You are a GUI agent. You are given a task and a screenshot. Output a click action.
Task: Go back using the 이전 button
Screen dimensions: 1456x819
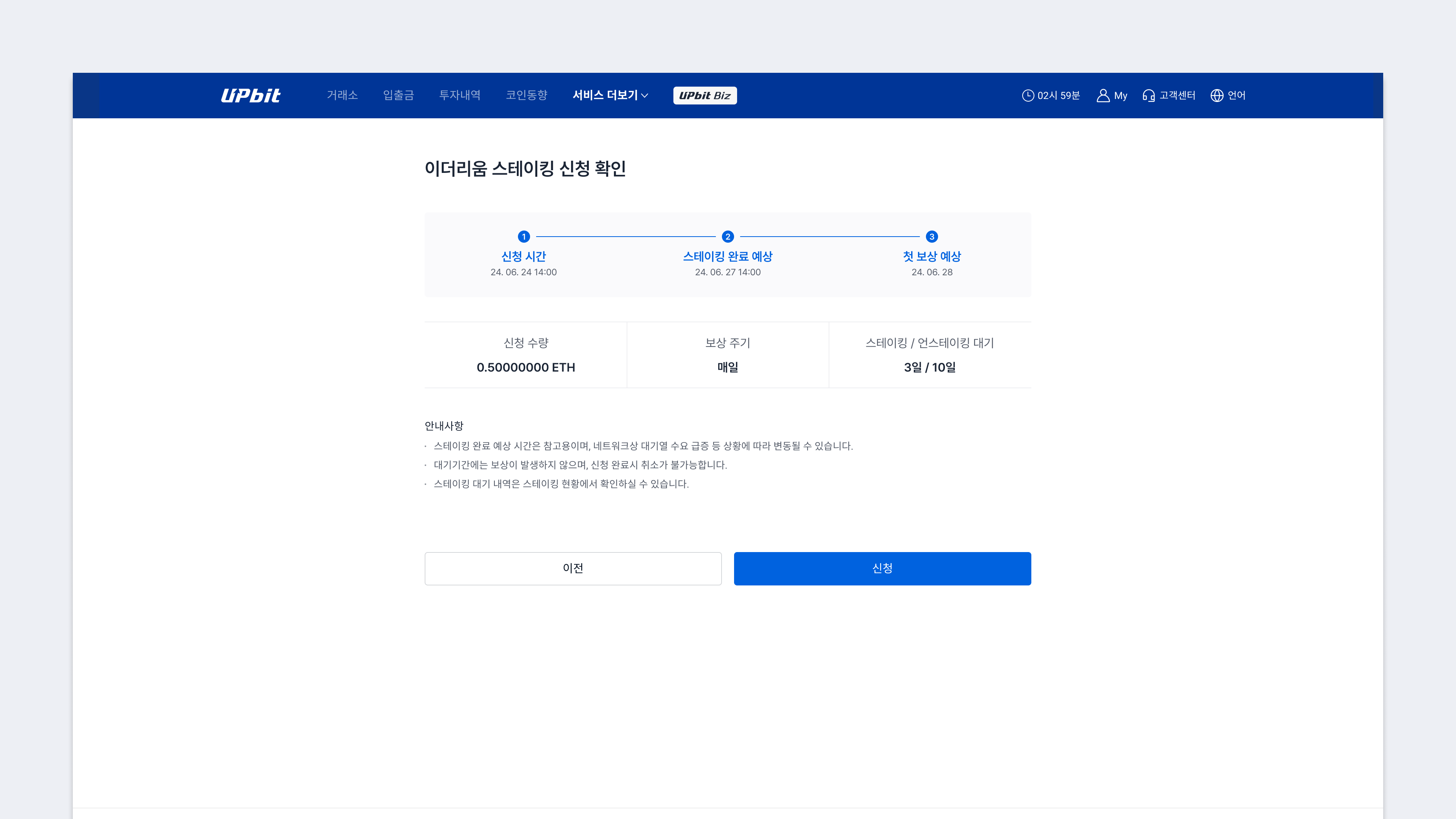point(573,568)
